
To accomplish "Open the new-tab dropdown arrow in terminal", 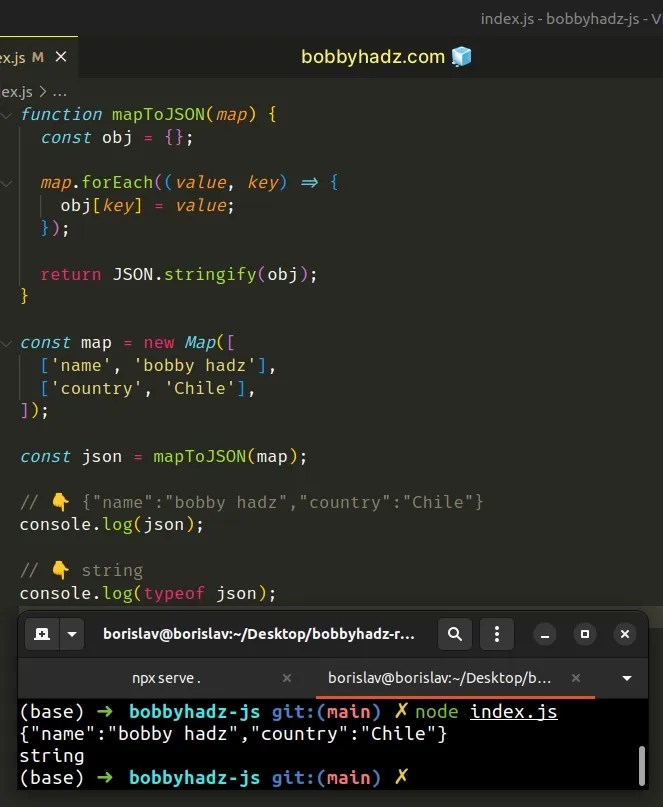I will (x=72, y=634).
